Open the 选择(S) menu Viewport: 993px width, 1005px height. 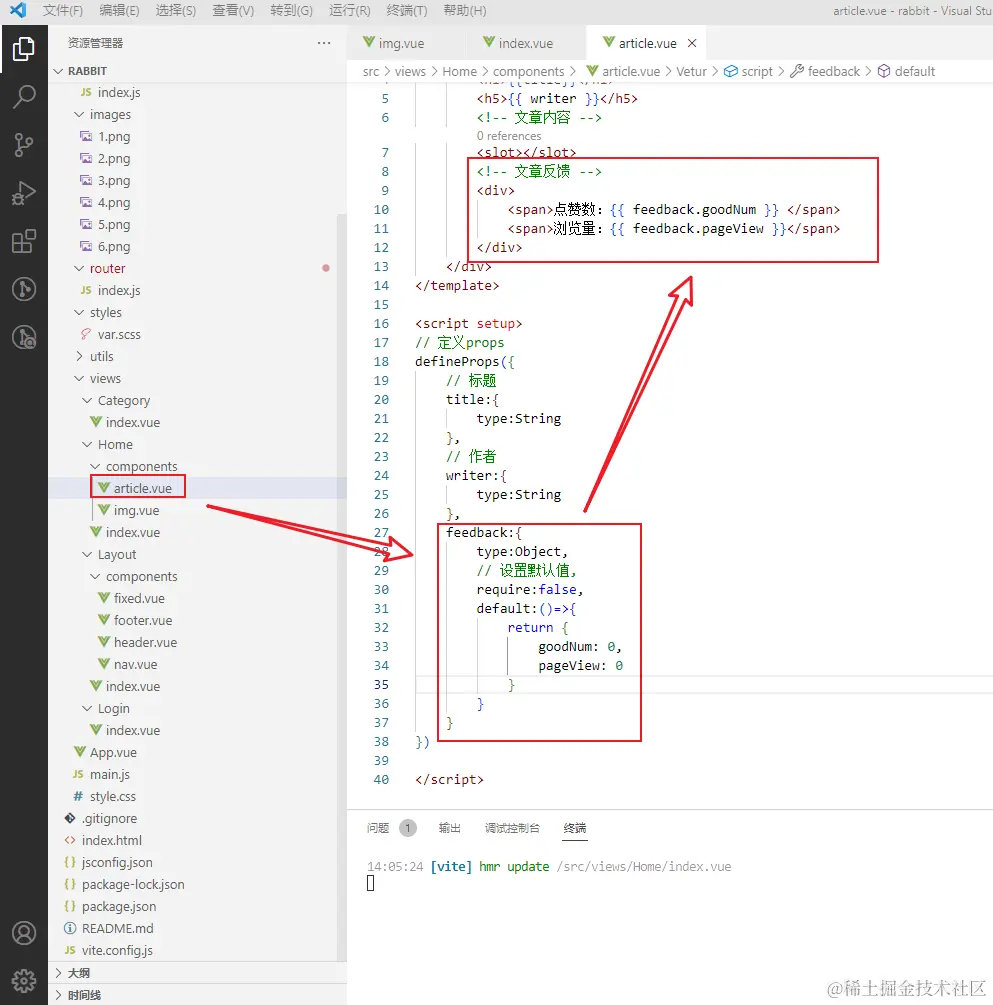176,10
